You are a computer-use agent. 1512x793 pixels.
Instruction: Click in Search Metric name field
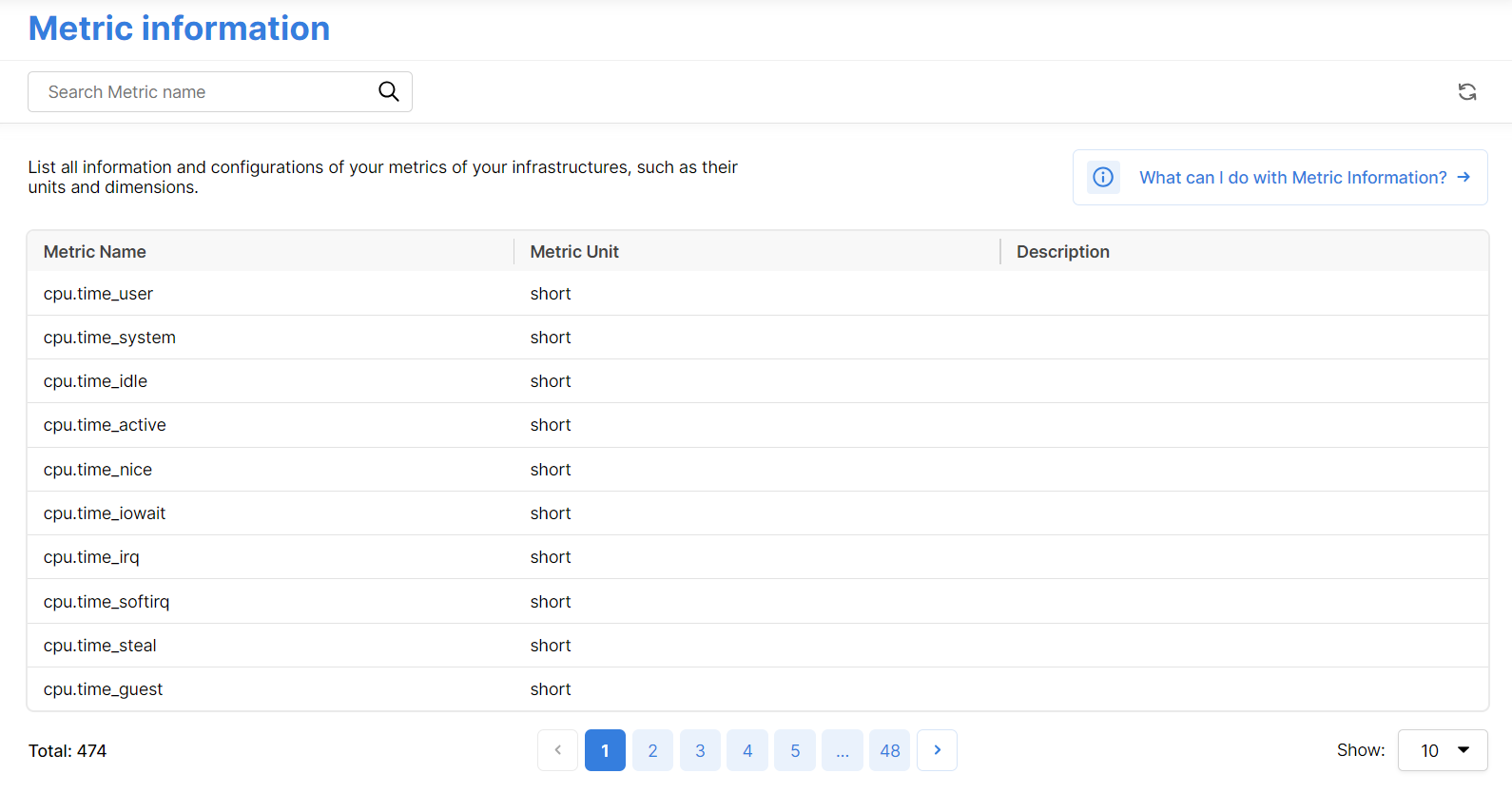204,92
